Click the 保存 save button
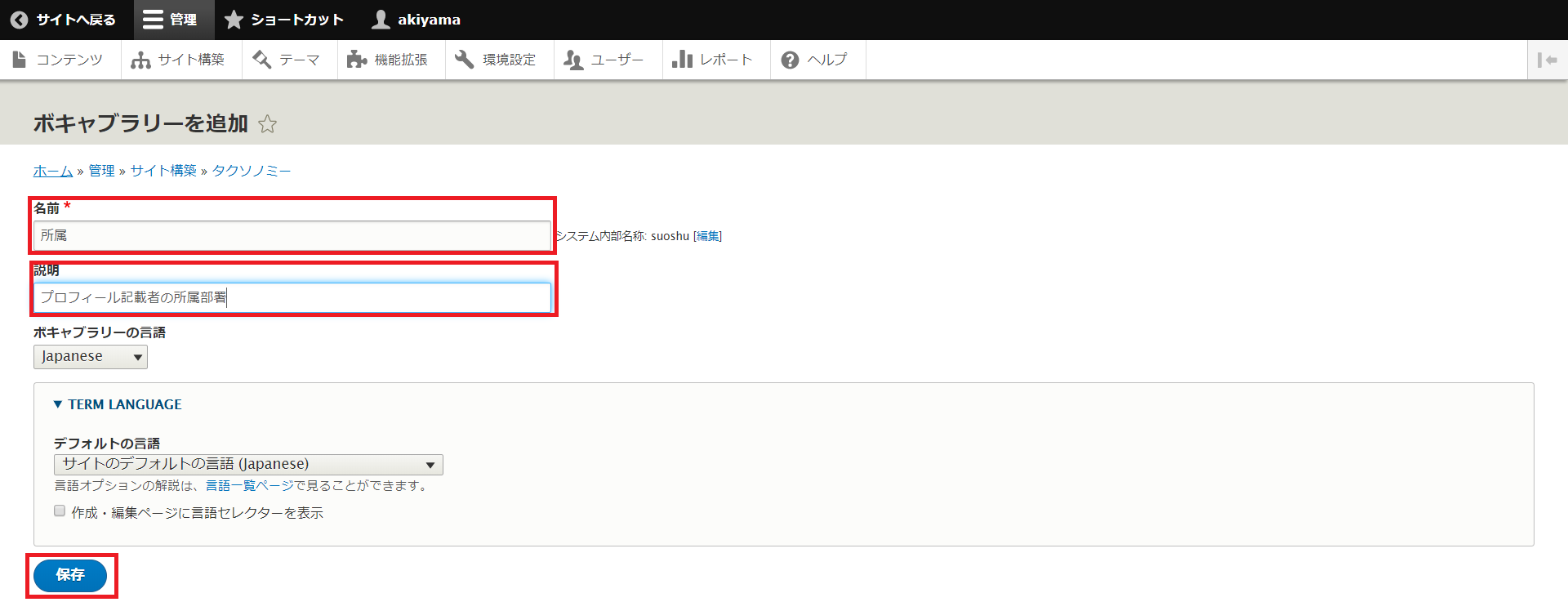The height and width of the screenshot is (611, 1568). coord(70,575)
